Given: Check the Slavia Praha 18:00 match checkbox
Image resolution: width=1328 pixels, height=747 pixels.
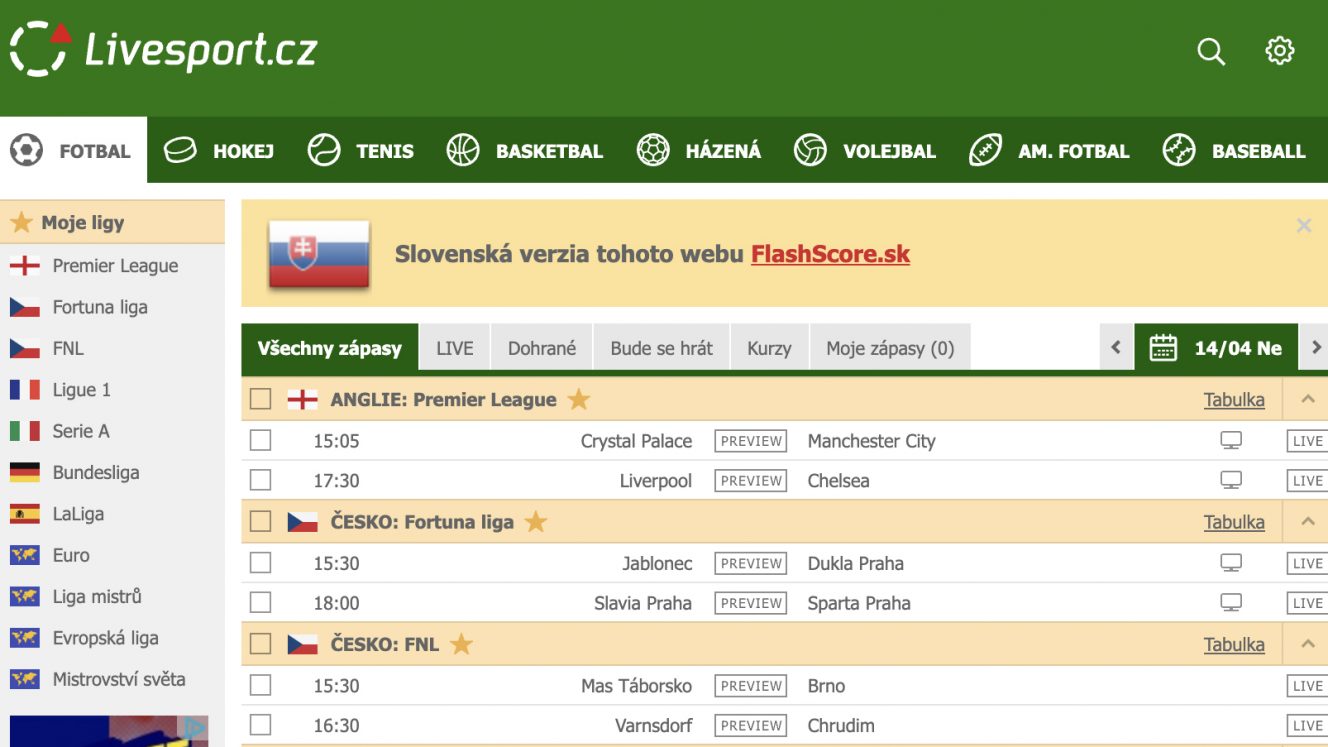Looking at the screenshot, I should click(261, 603).
